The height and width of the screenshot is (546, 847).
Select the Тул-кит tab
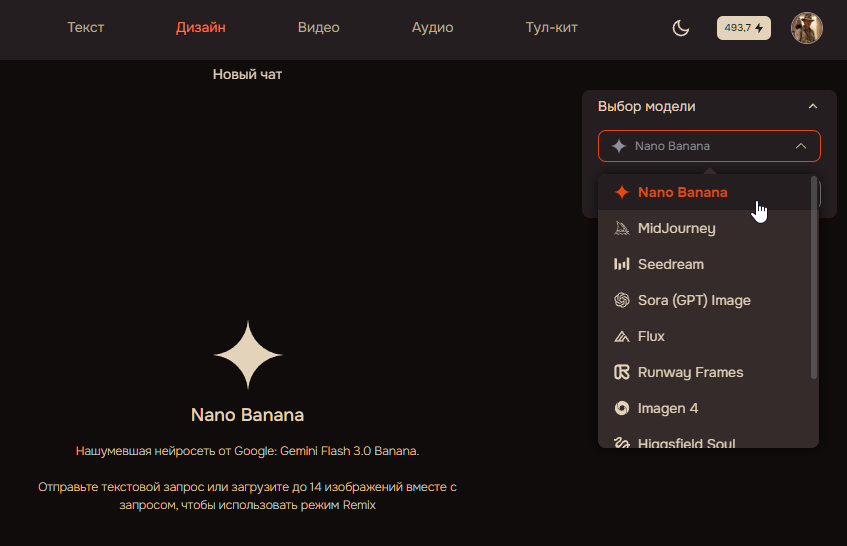pos(552,28)
